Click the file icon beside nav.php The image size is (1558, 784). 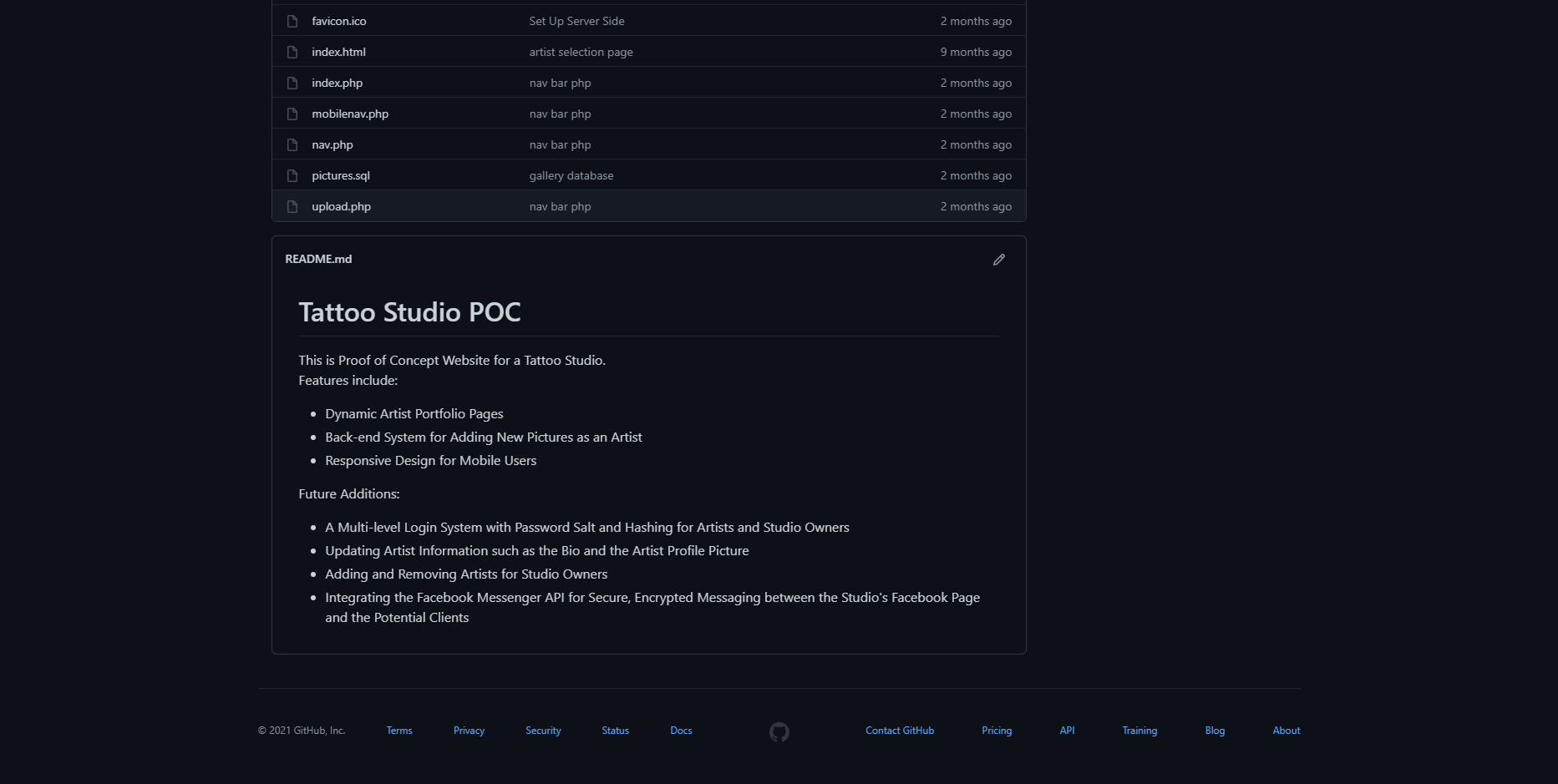pyautogui.click(x=292, y=144)
